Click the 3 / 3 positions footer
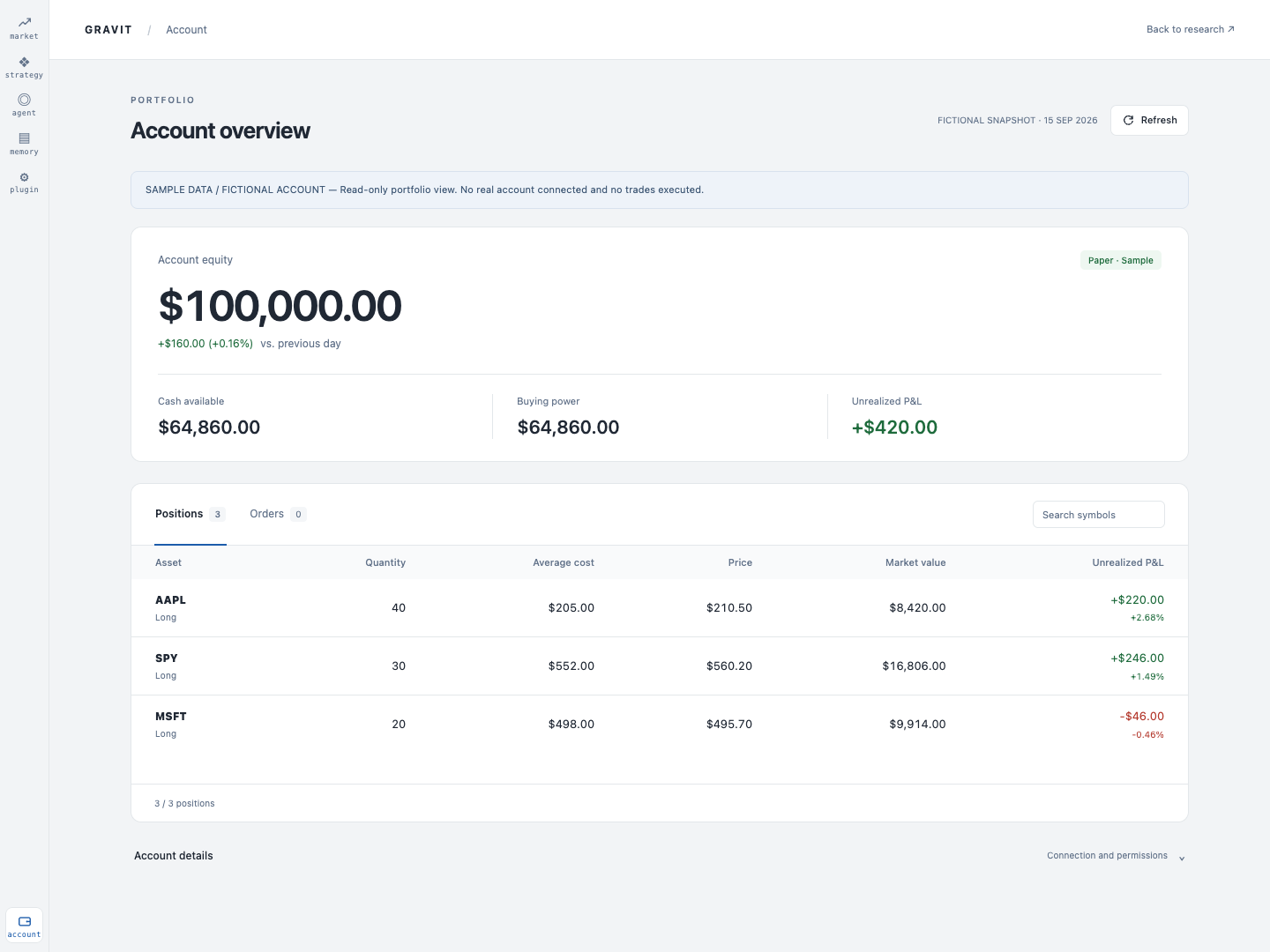 [184, 804]
